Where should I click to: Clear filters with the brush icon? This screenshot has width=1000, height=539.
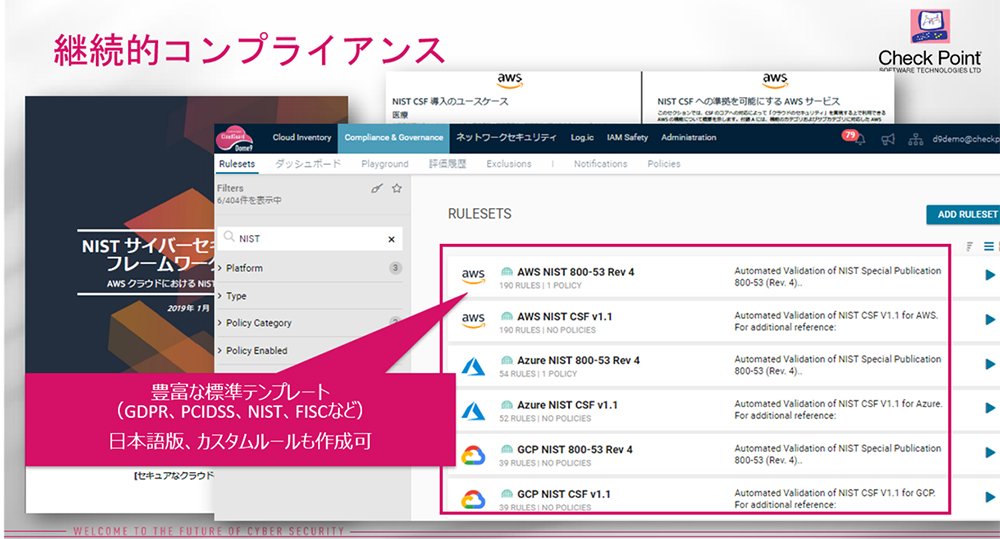click(377, 188)
